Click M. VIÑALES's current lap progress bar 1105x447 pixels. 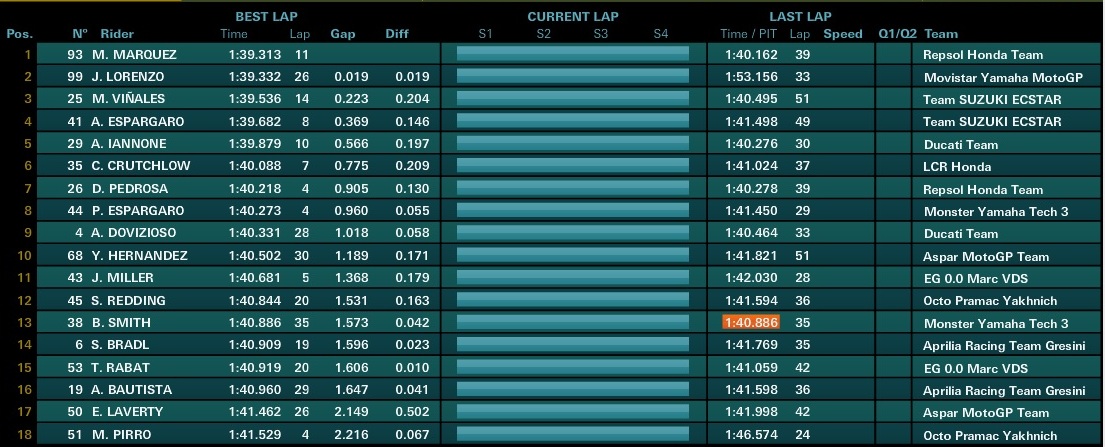(573, 99)
